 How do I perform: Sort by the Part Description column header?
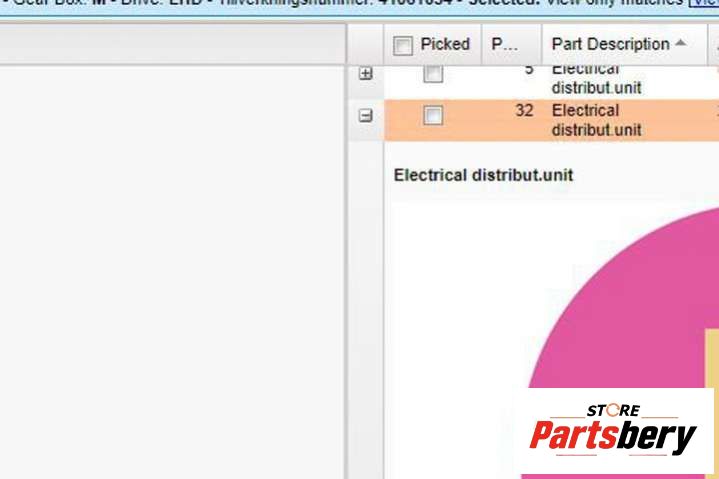pyautogui.click(x=610, y=44)
